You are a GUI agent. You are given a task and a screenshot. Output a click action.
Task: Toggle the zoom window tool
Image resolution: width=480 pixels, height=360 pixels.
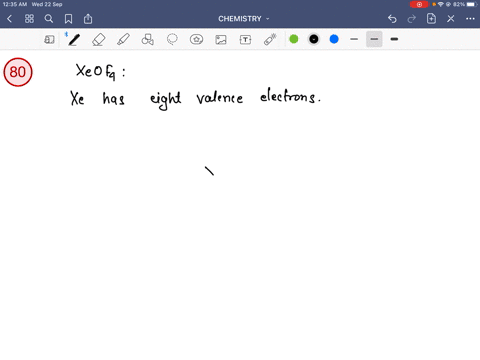[x=49, y=40]
